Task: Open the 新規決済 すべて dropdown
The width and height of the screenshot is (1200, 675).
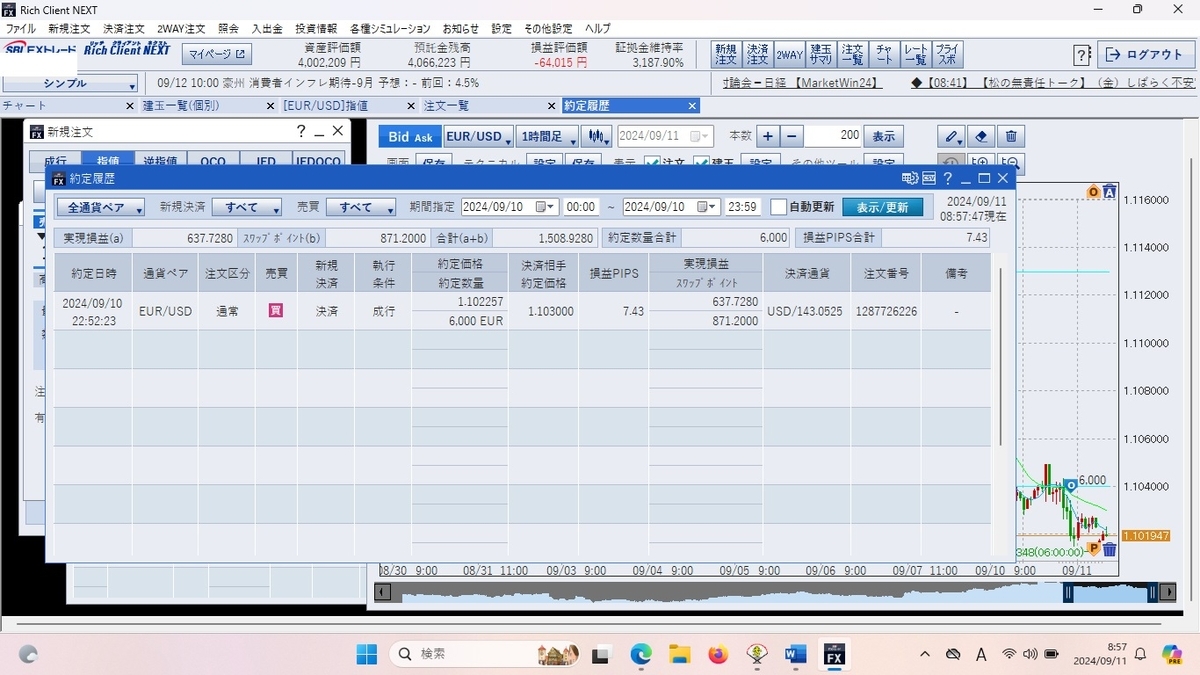Action: [246, 207]
